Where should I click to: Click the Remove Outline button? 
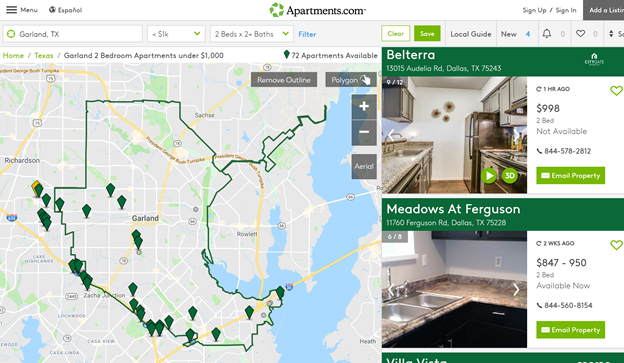click(284, 80)
